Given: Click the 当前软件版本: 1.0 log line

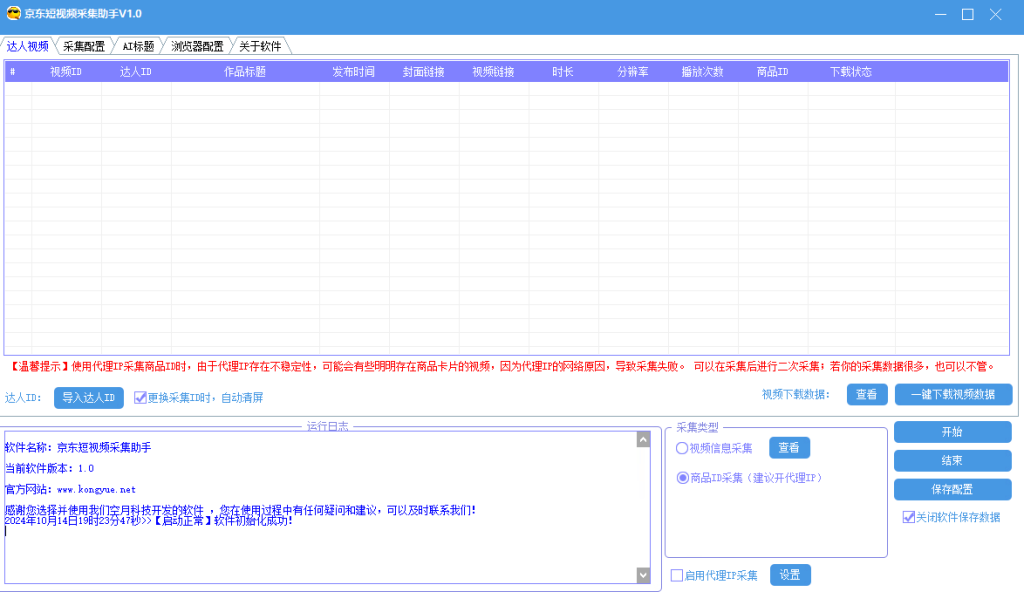Looking at the screenshot, I should pyautogui.click(x=50, y=468).
